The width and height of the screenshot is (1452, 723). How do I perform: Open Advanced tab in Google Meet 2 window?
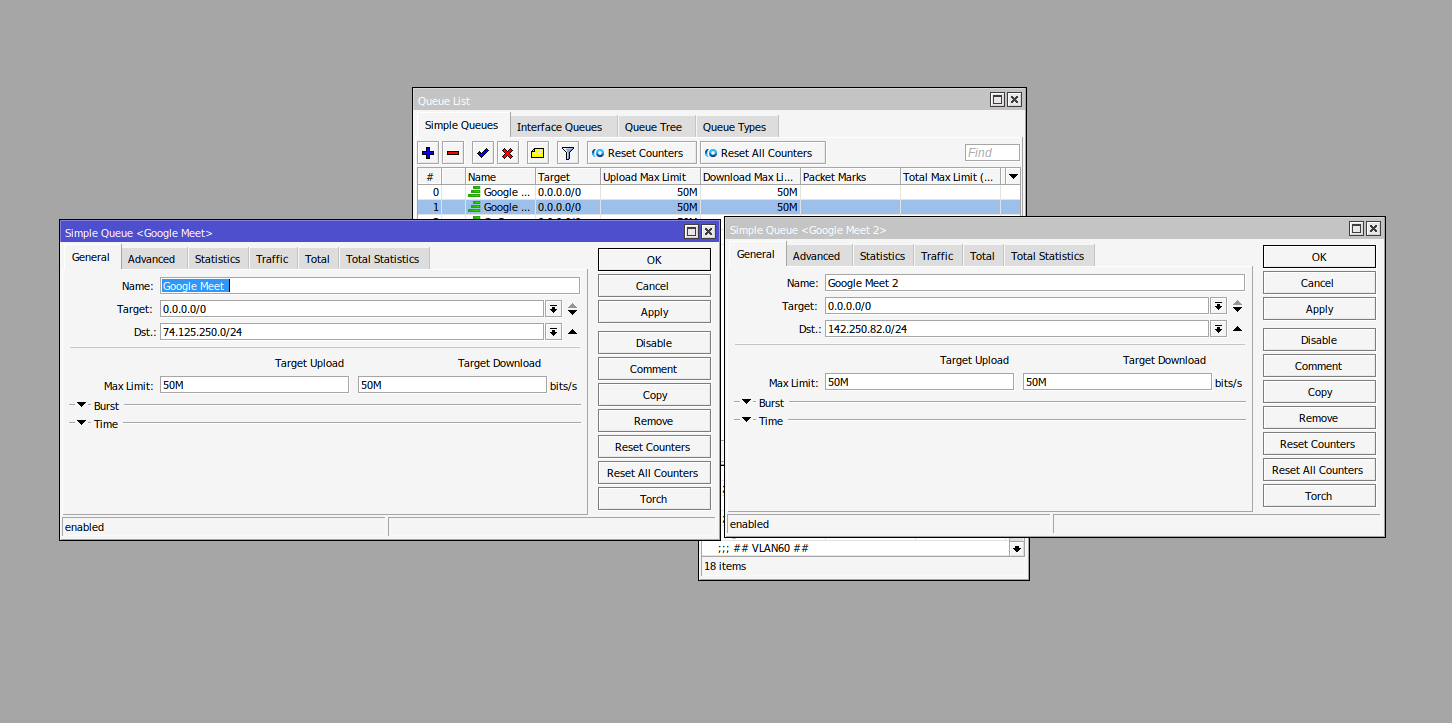point(817,256)
